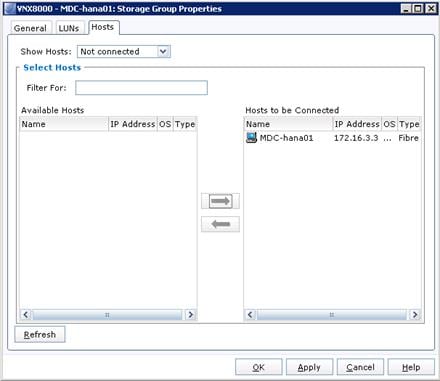Sort Available Hosts by IP Address column
The height and width of the screenshot is (381, 440).
coord(133,124)
